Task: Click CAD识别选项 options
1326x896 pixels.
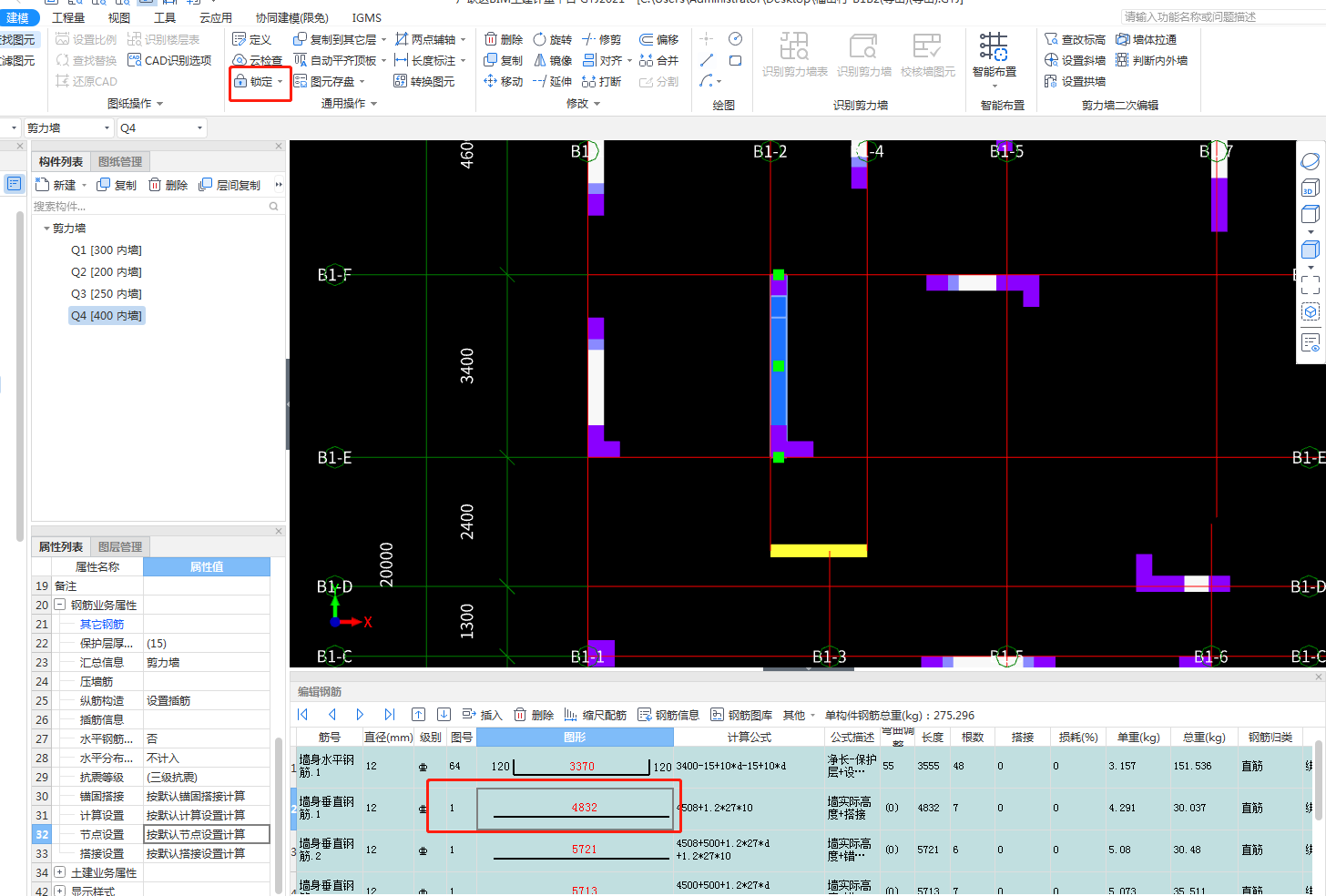Action: point(169,60)
